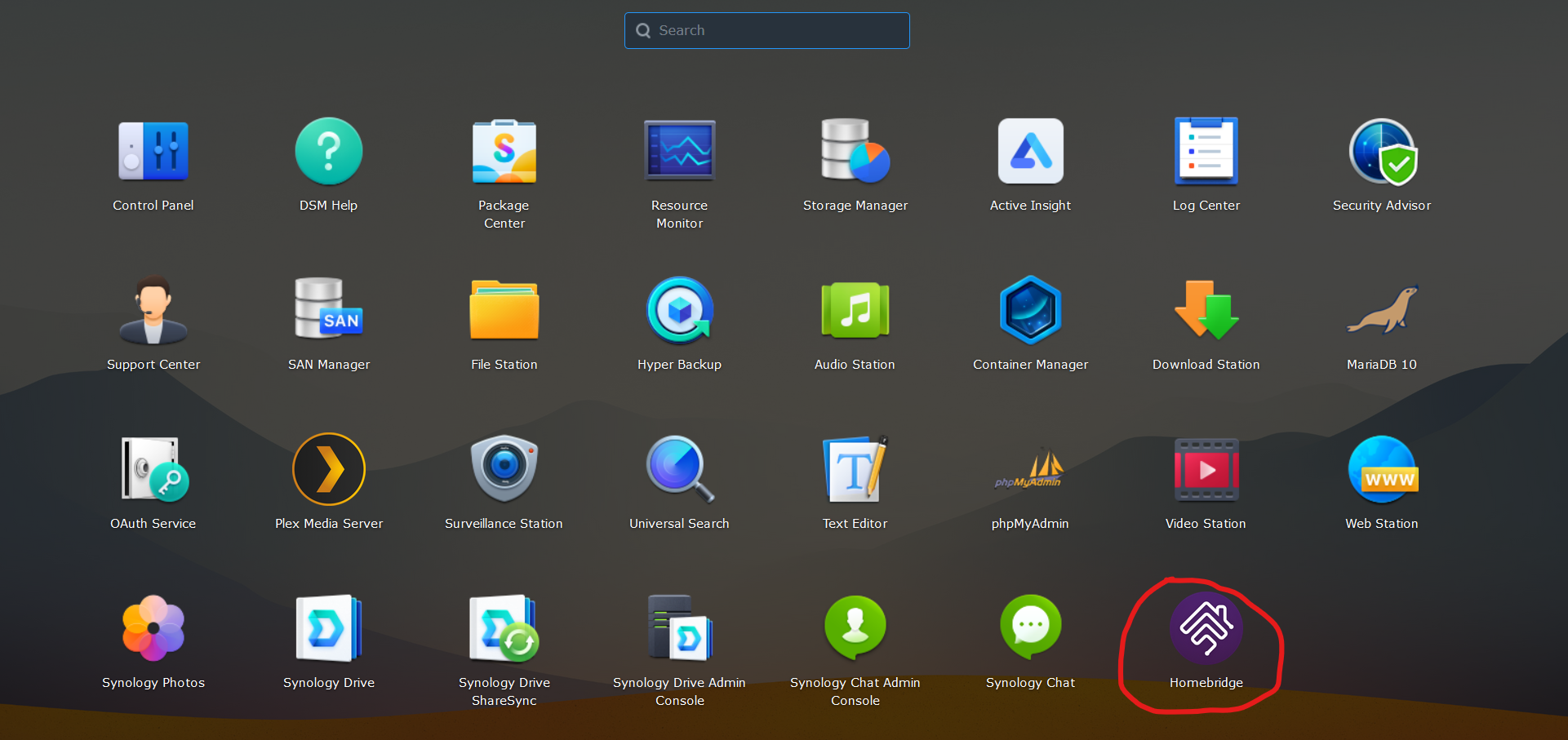Open DSM Help

click(x=329, y=152)
